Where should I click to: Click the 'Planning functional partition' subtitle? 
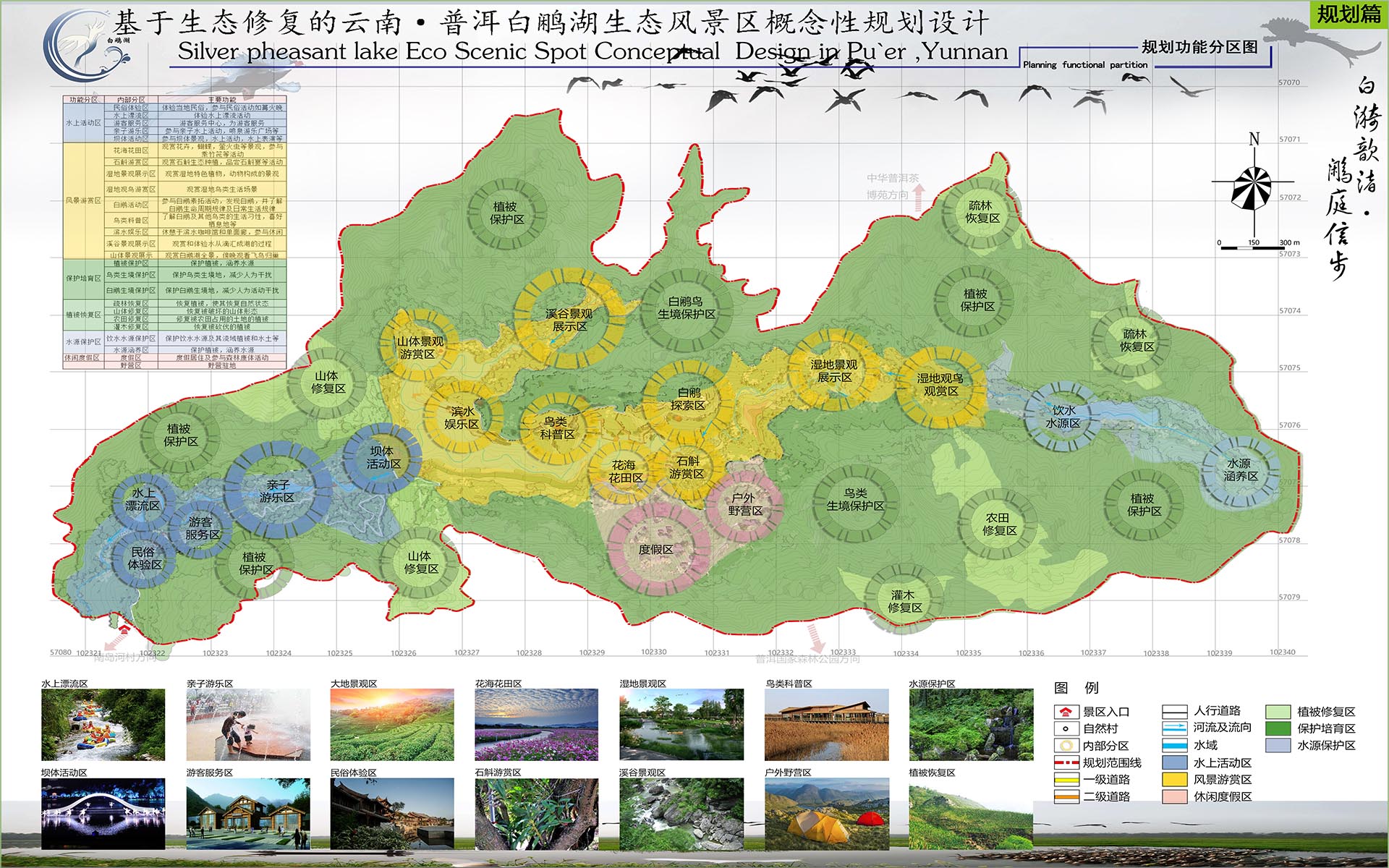(x=1085, y=65)
